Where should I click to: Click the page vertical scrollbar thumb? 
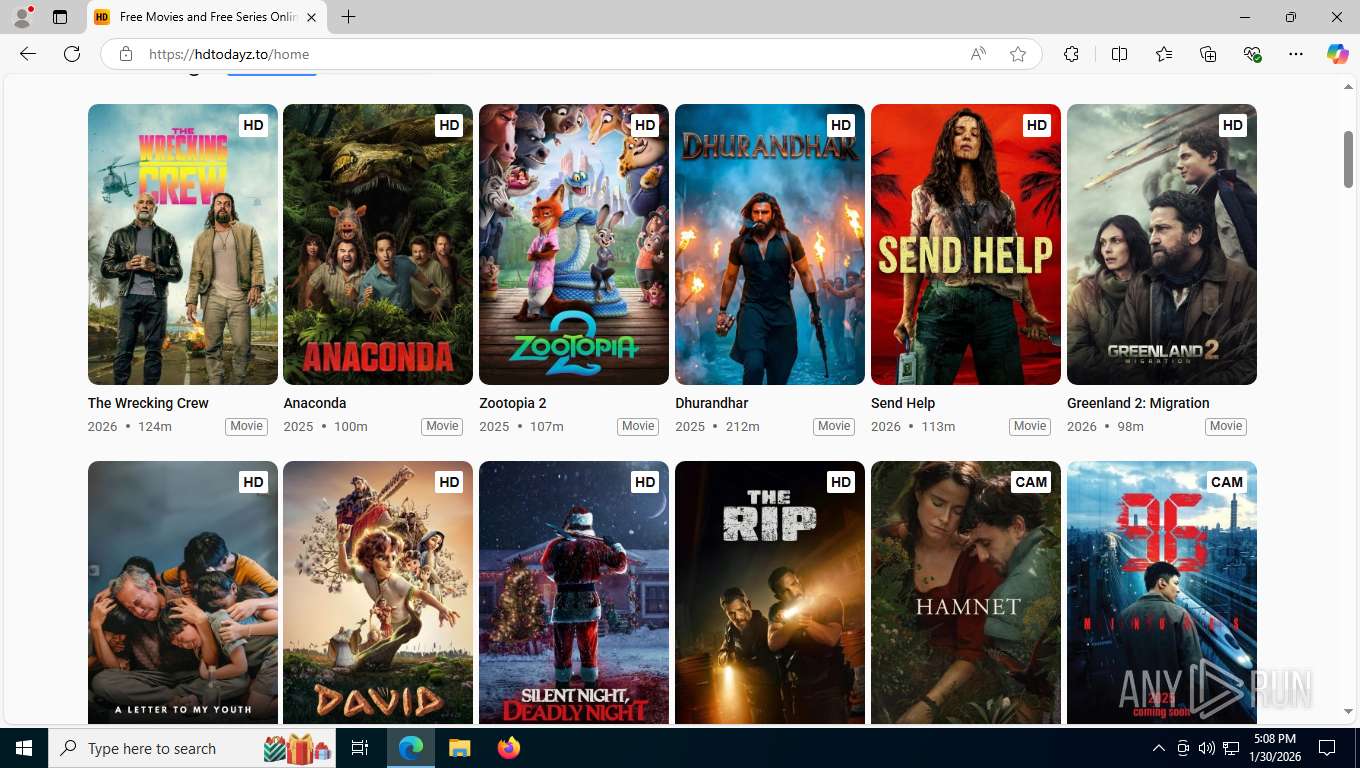pos(1348,158)
